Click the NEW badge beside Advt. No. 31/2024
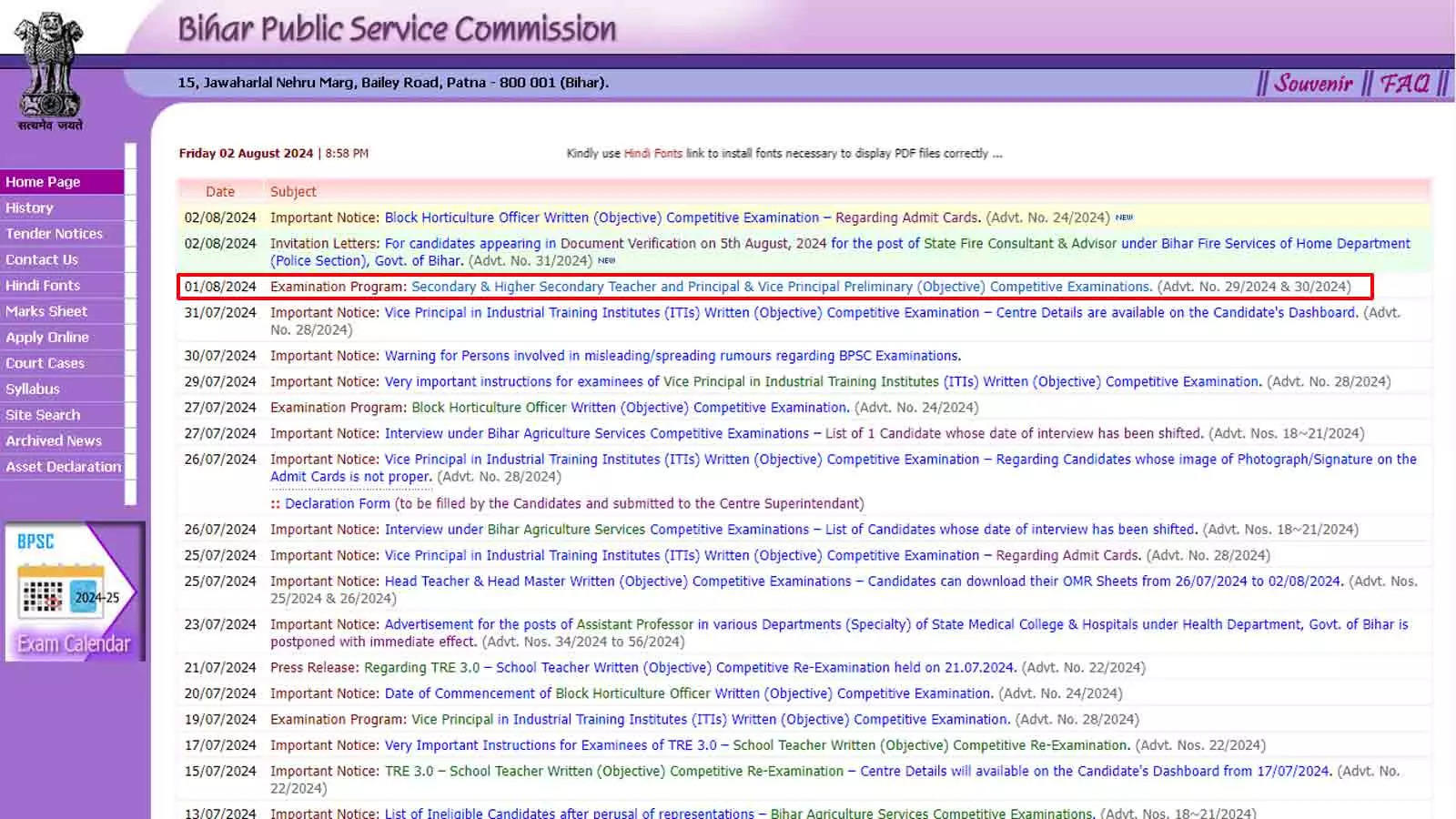This screenshot has width=1456, height=819. (606, 260)
